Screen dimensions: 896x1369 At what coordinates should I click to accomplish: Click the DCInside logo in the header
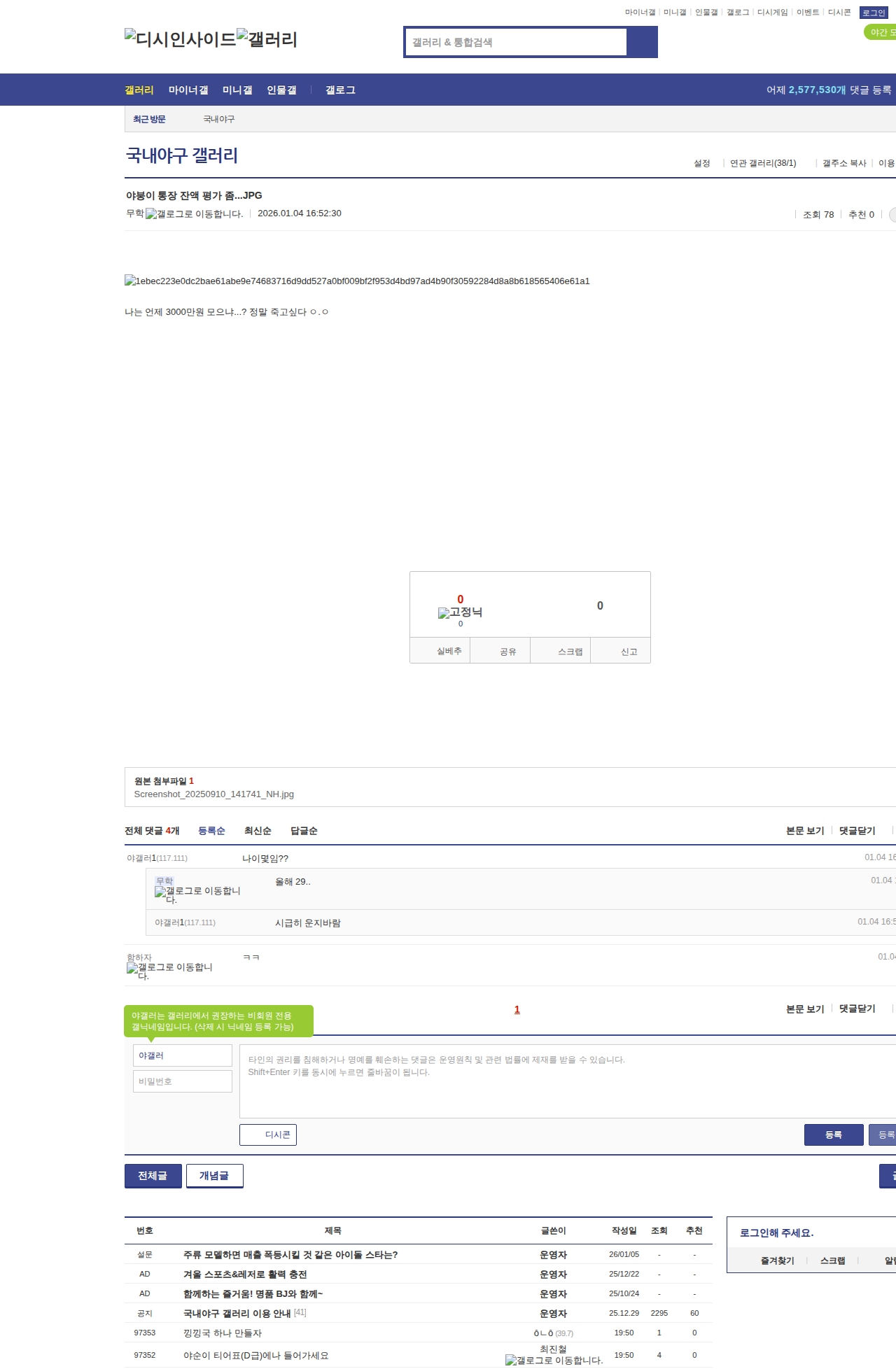click(180, 39)
